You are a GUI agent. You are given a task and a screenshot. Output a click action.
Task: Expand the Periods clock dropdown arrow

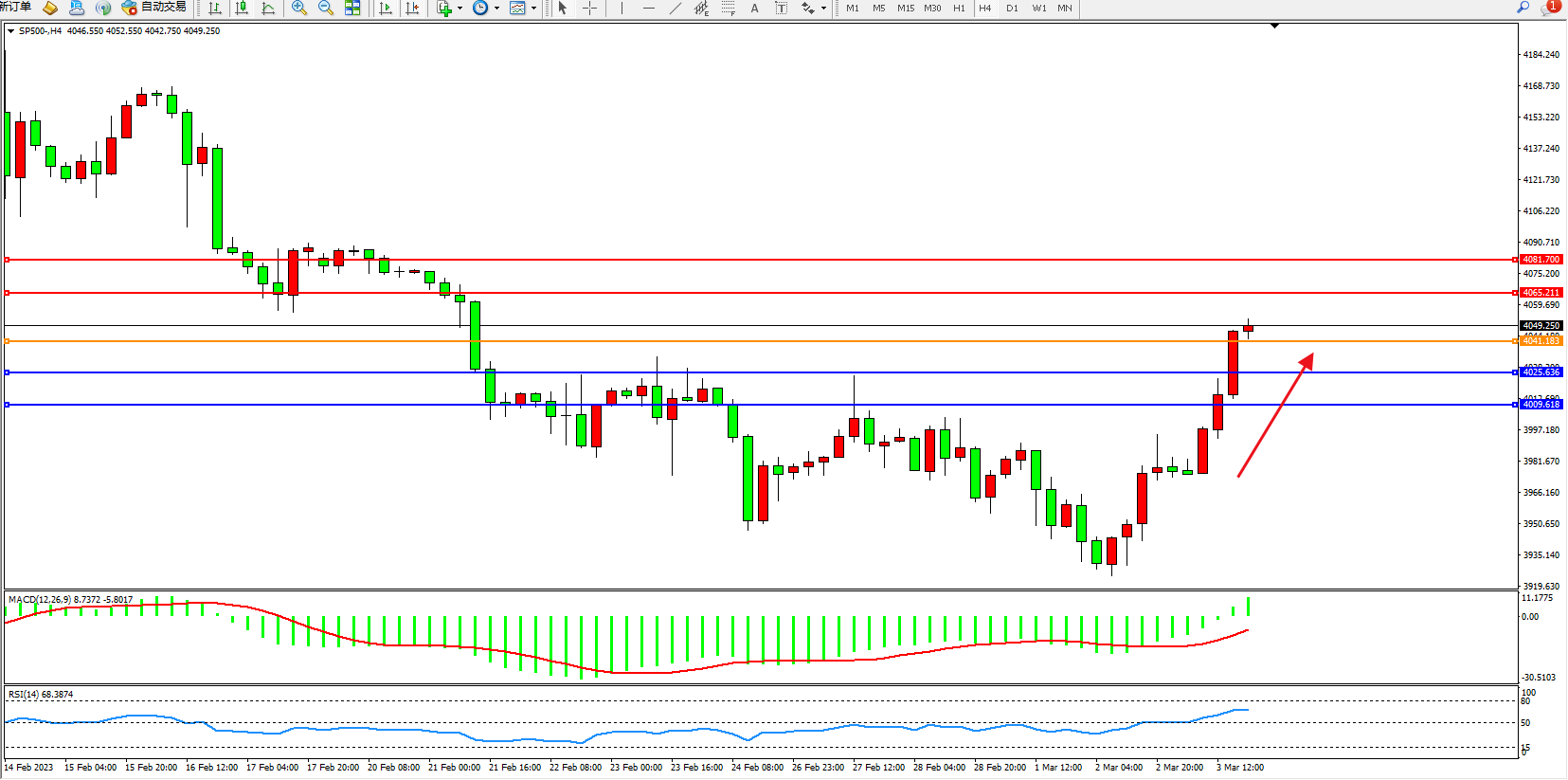point(496,9)
